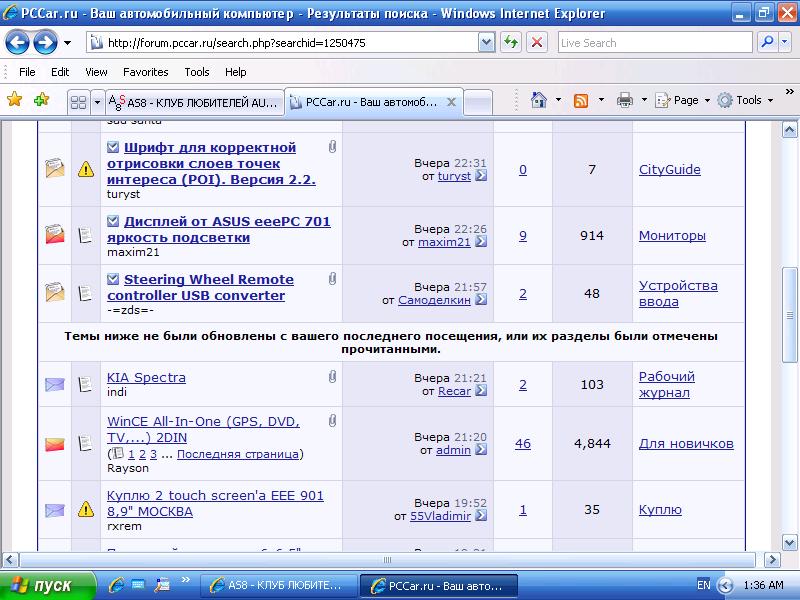Click the RSS feeds icon
The image size is (800, 600).
pos(581,100)
